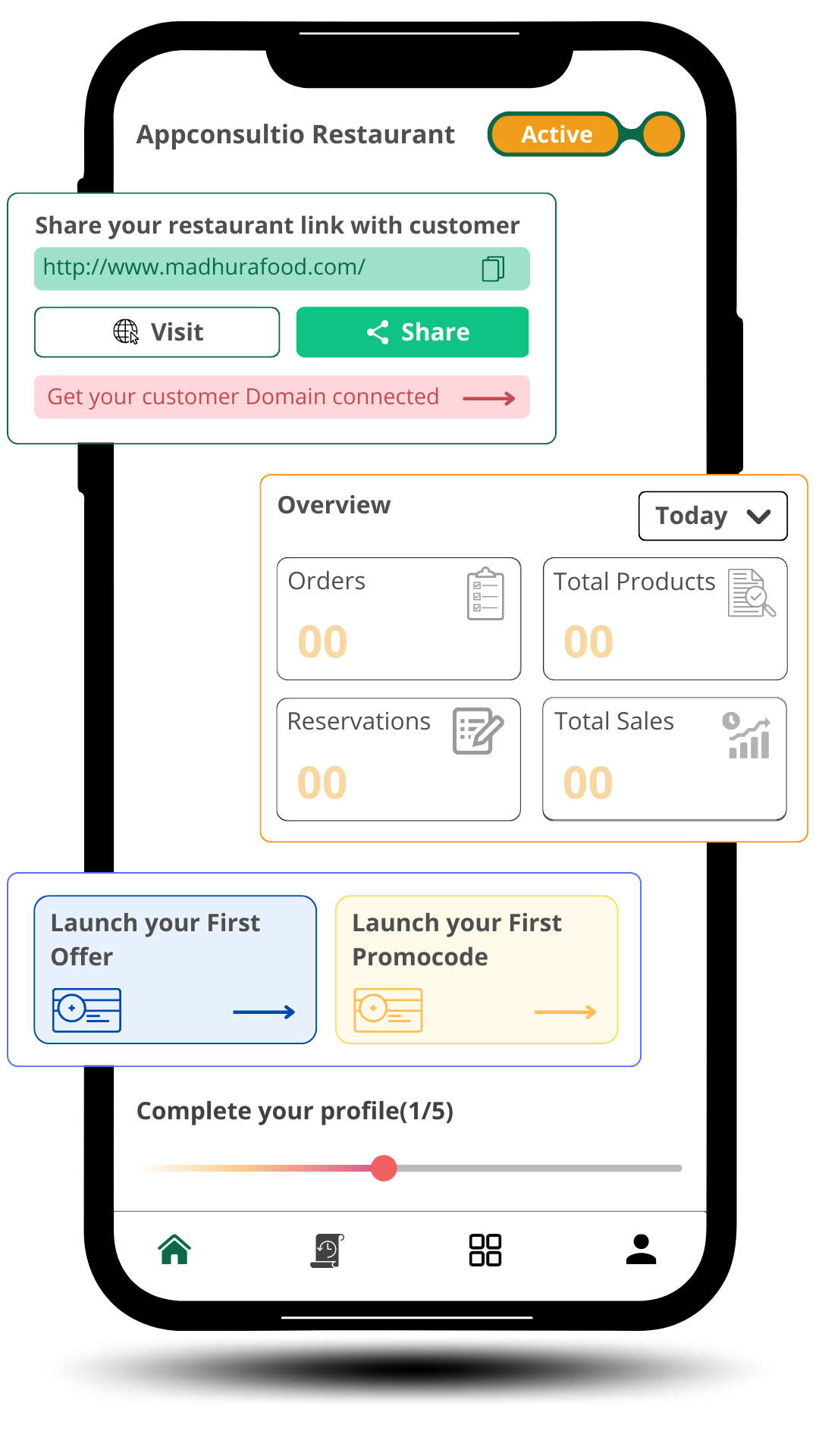Toggle the Active restaurant status switch
The image size is (819, 1456).
coord(586,134)
